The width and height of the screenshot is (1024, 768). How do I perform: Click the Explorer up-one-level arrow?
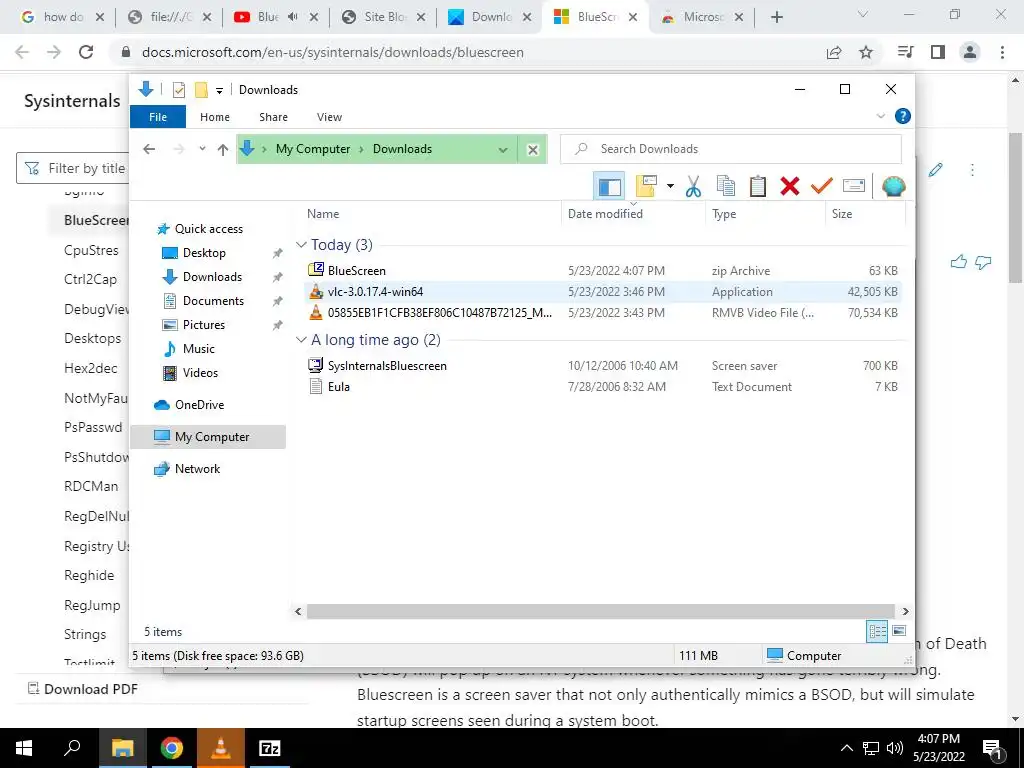(223, 150)
